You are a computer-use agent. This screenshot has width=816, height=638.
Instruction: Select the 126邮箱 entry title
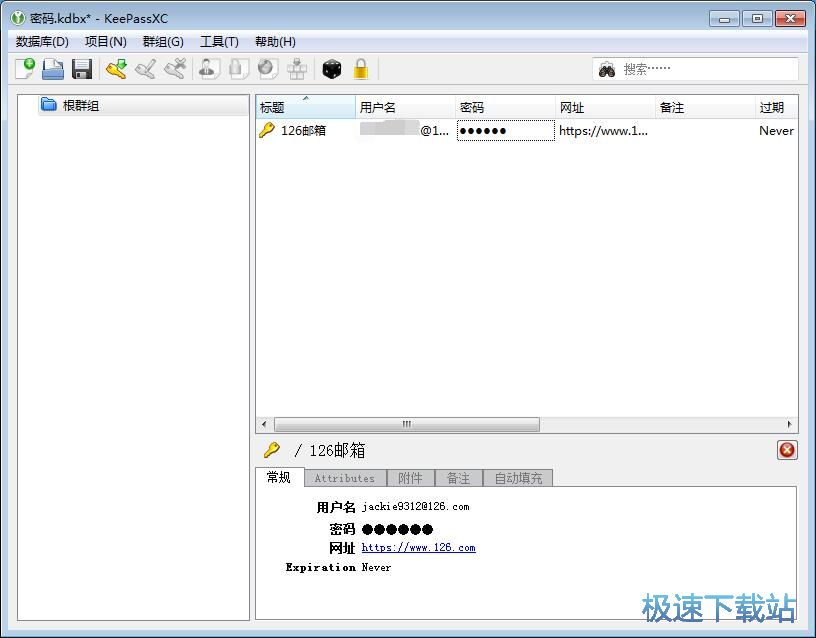(303, 130)
